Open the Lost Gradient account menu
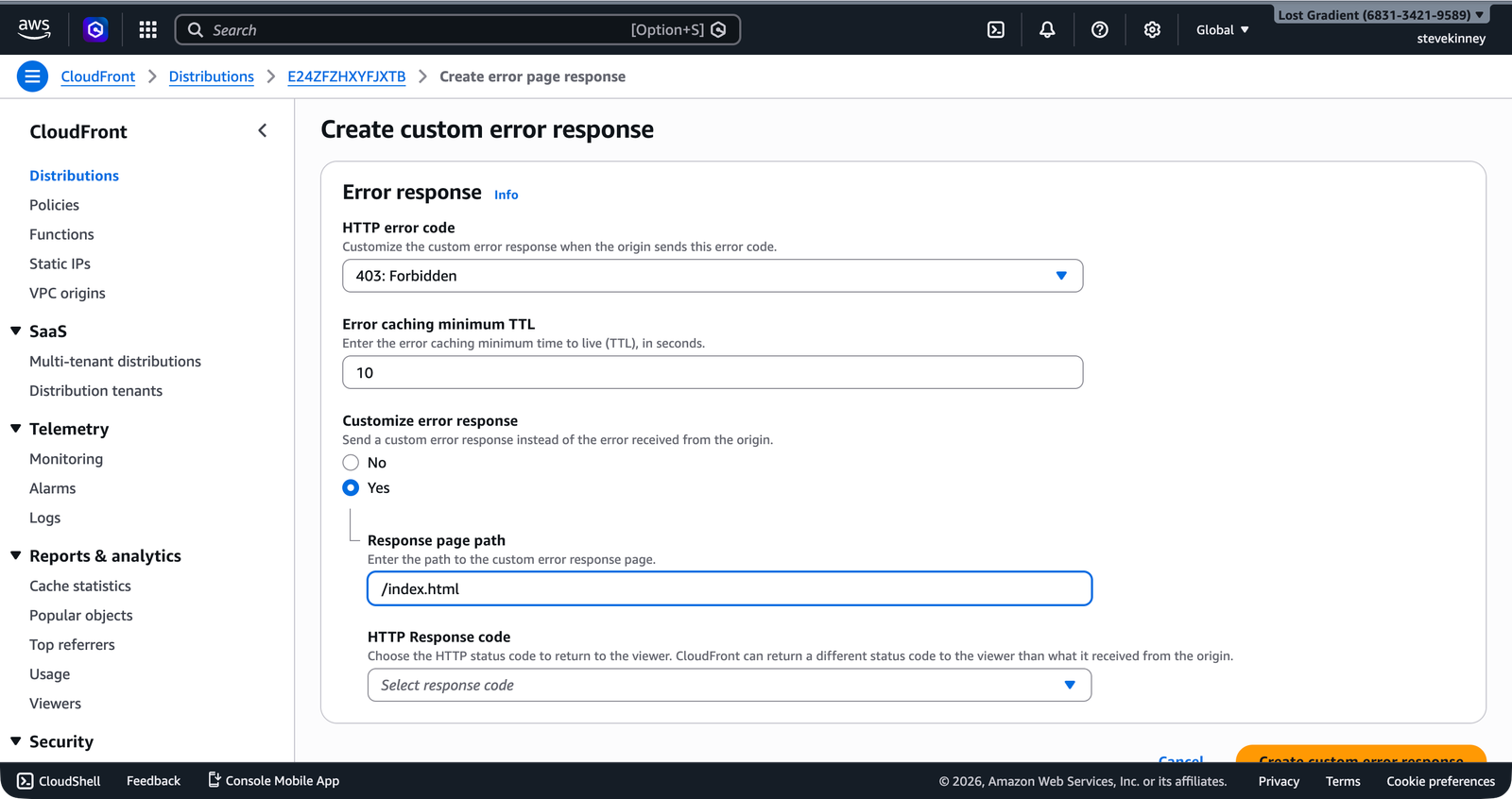The height and width of the screenshot is (799, 1512). pyautogui.click(x=1381, y=15)
